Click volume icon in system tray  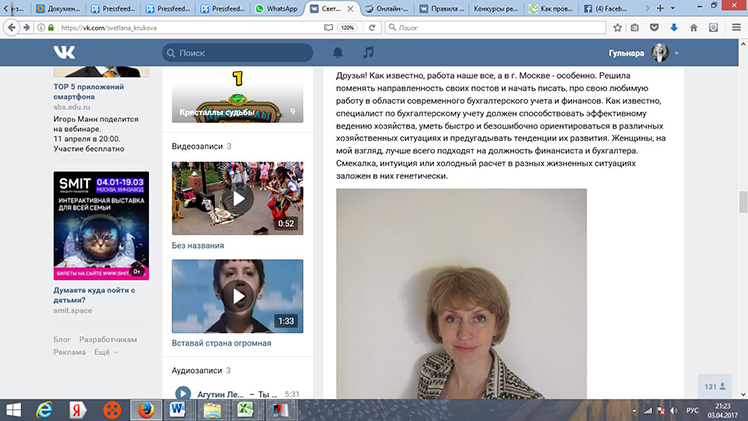point(674,411)
